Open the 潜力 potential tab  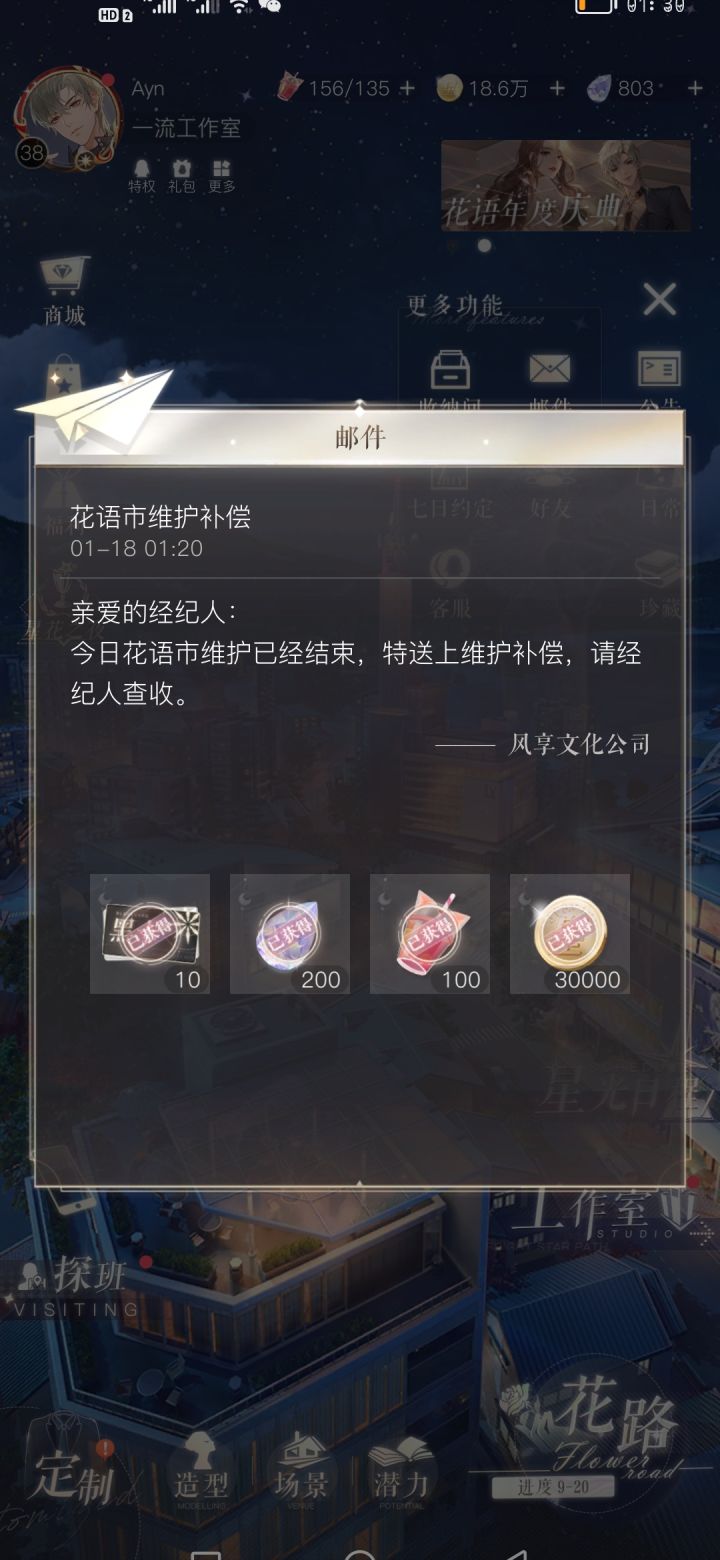pos(401,1472)
